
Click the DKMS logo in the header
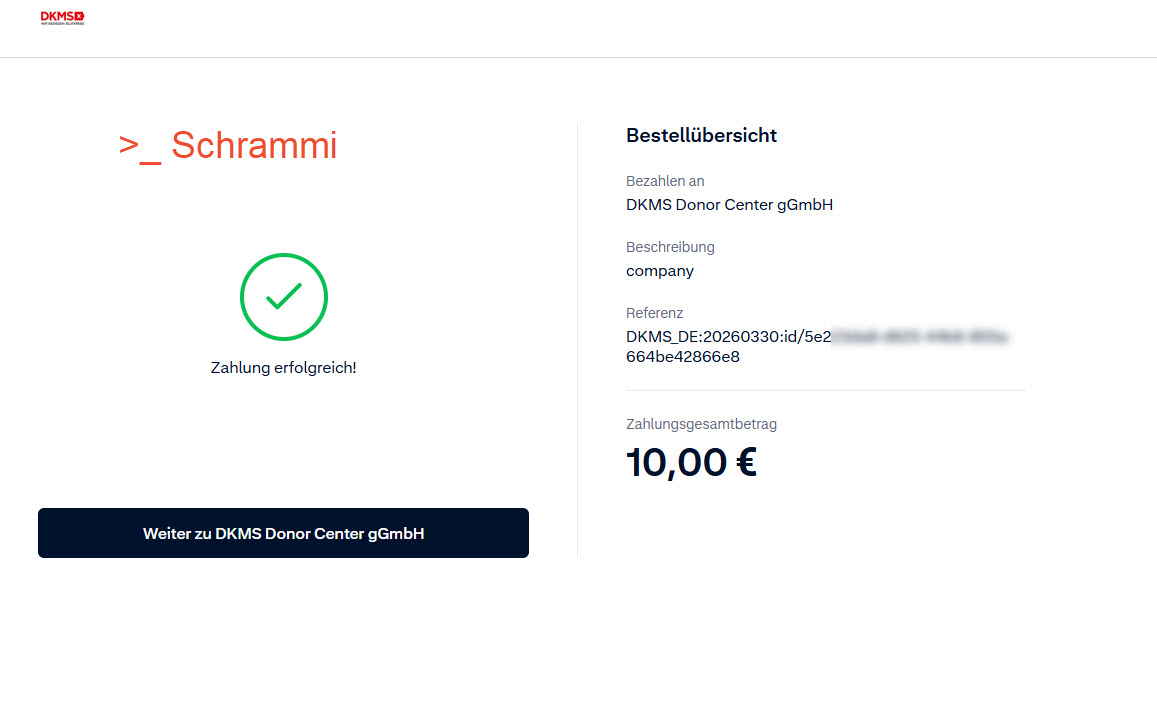[62, 18]
